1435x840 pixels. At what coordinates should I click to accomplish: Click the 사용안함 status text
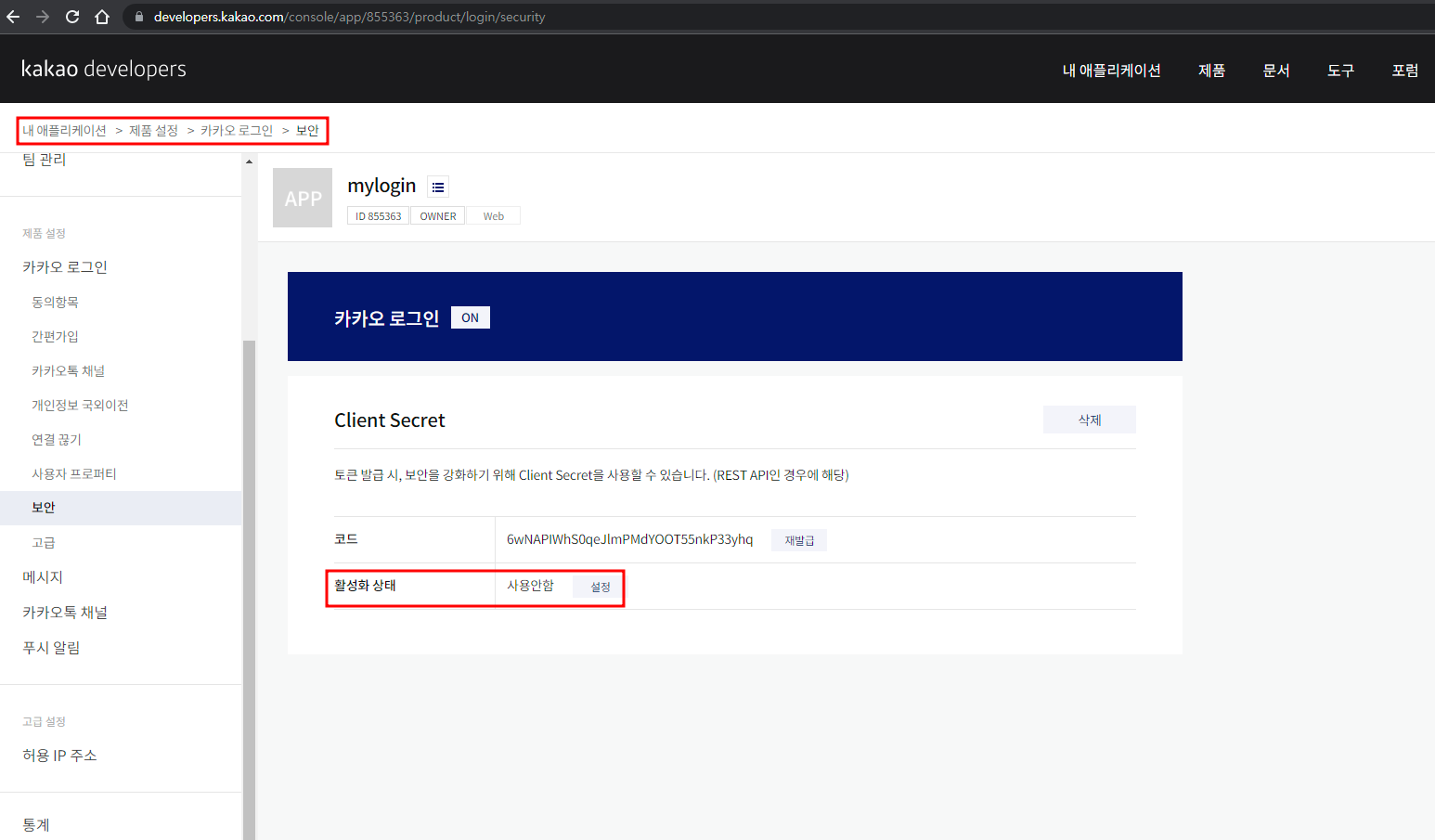click(x=530, y=586)
